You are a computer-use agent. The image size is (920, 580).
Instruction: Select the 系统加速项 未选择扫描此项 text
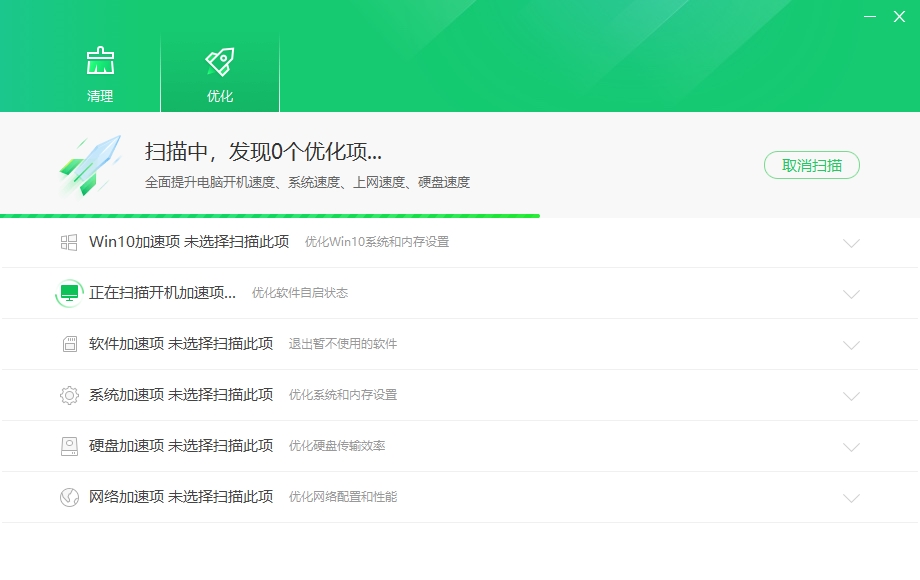tap(181, 395)
